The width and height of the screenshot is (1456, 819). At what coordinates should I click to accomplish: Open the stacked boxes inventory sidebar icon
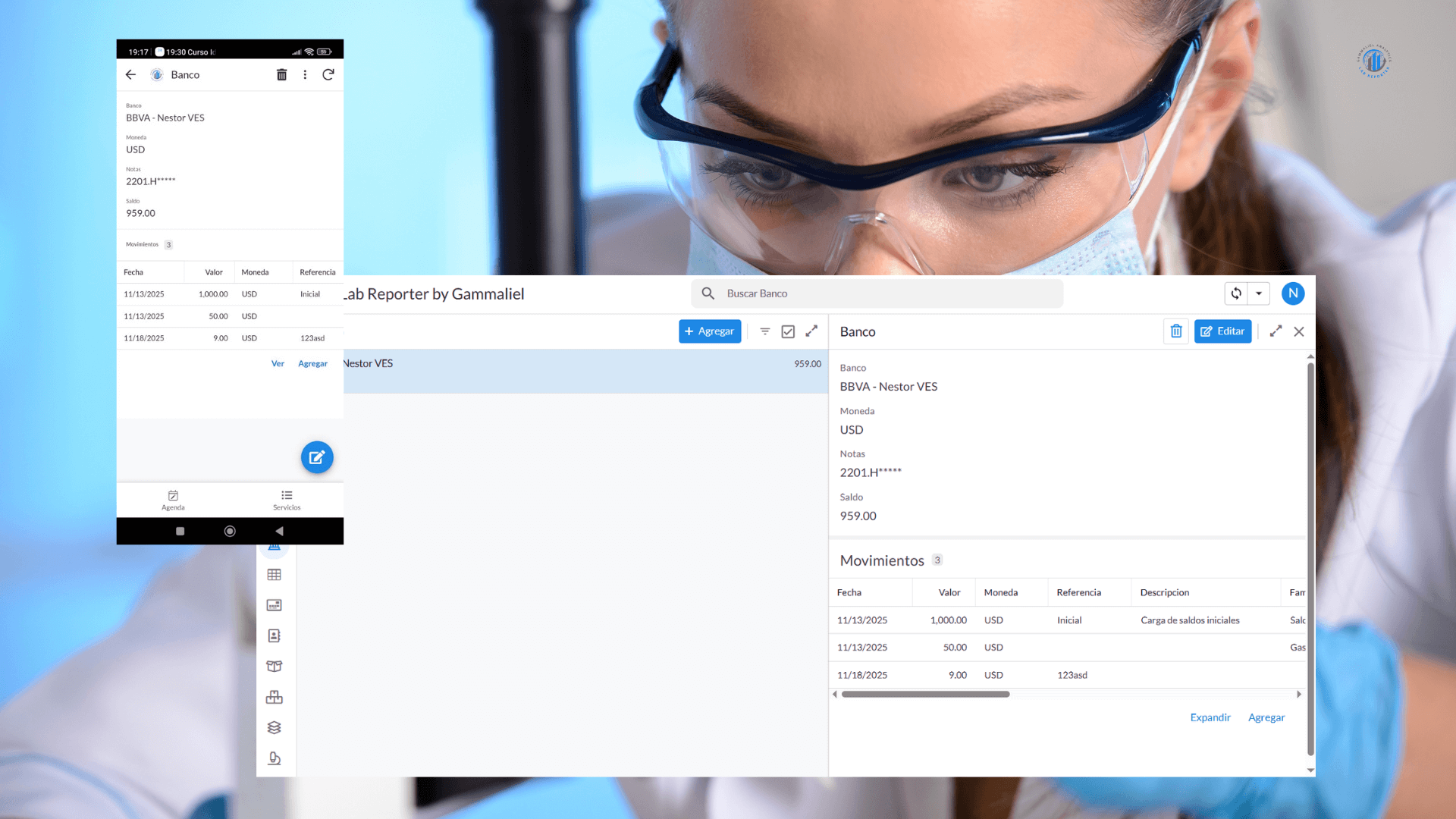point(275,697)
